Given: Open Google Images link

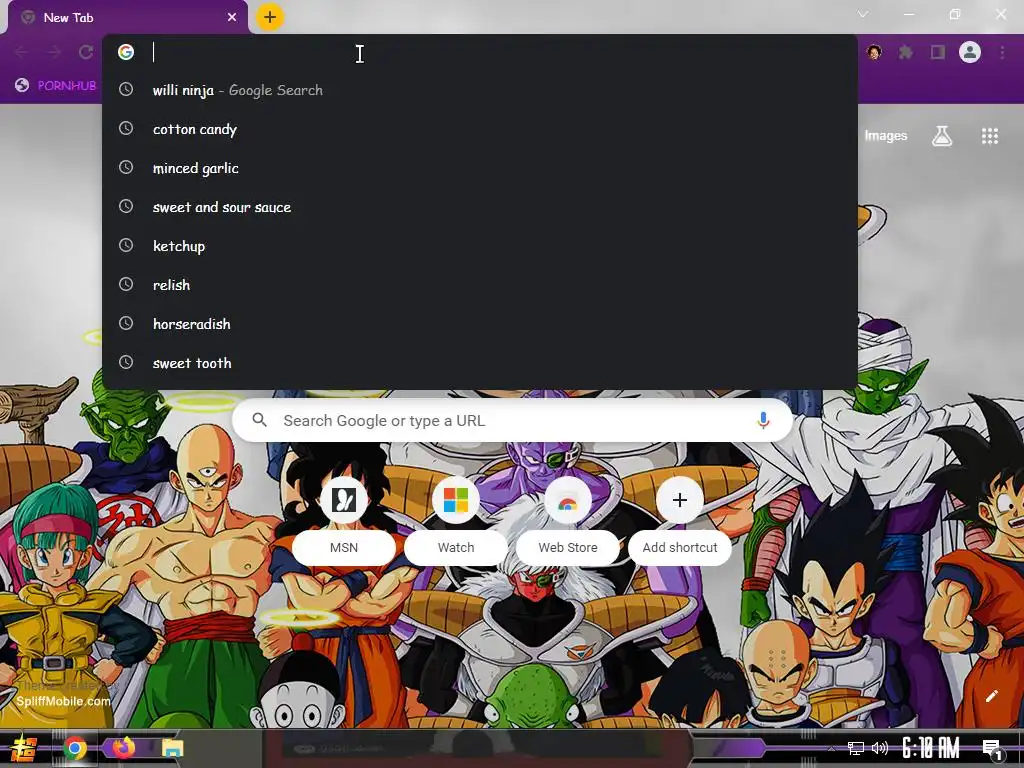Looking at the screenshot, I should (886, 136).
